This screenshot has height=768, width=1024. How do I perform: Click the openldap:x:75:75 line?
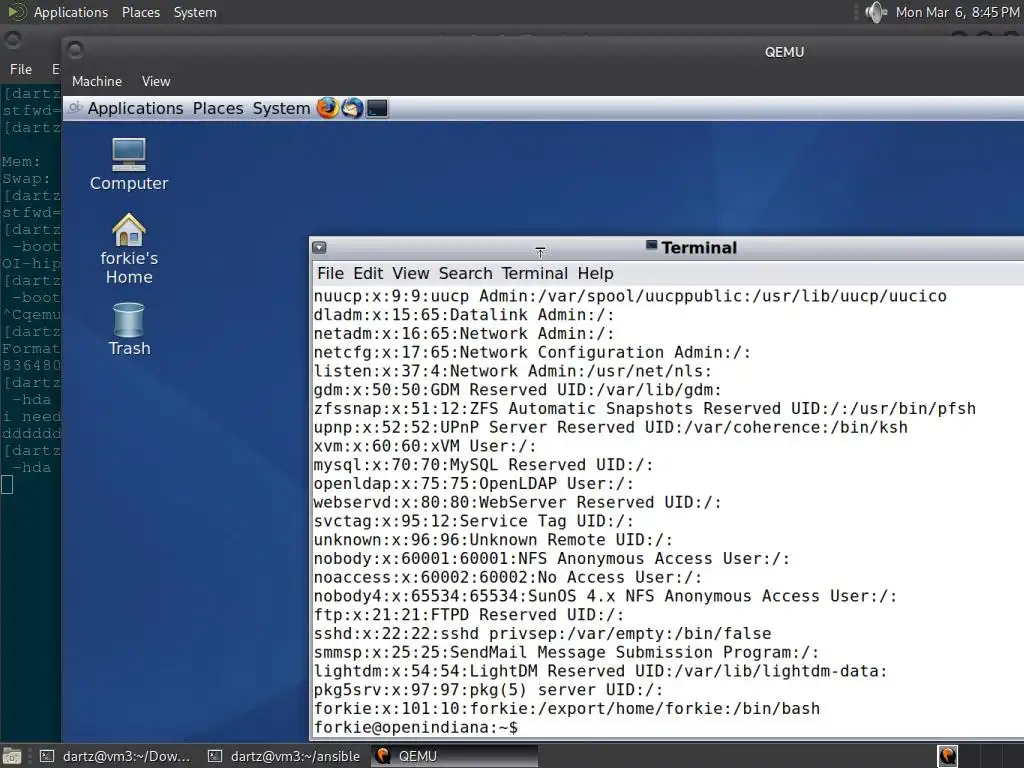tap(473, 484)
